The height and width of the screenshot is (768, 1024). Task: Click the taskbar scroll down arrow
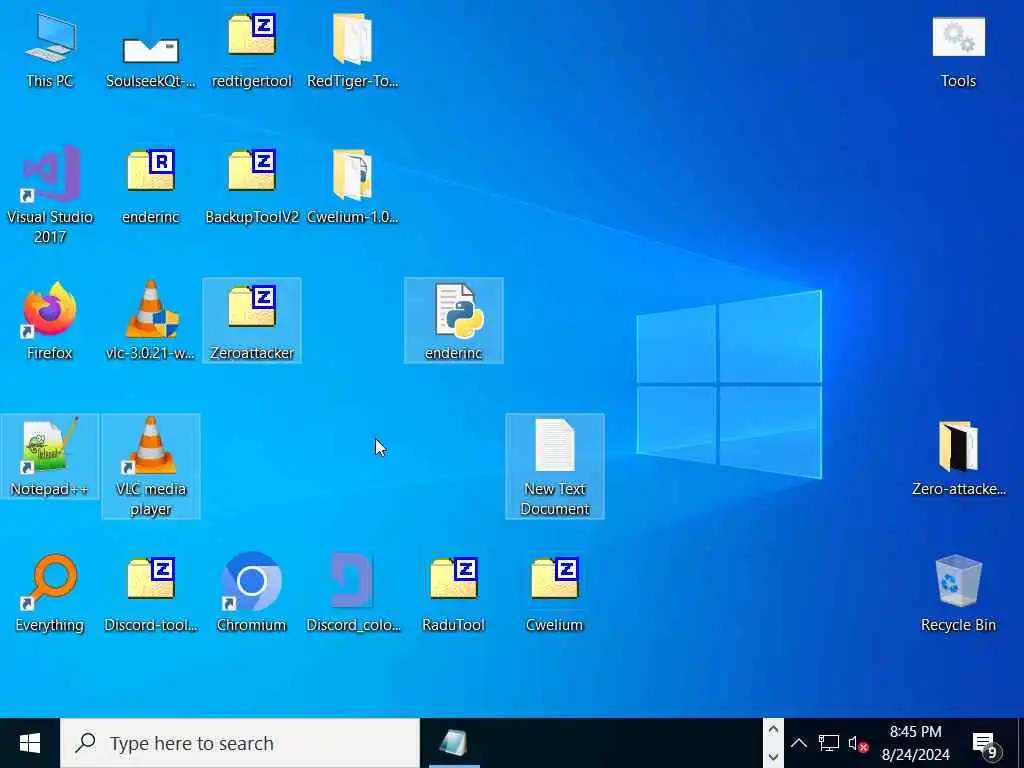pos(773,758)
